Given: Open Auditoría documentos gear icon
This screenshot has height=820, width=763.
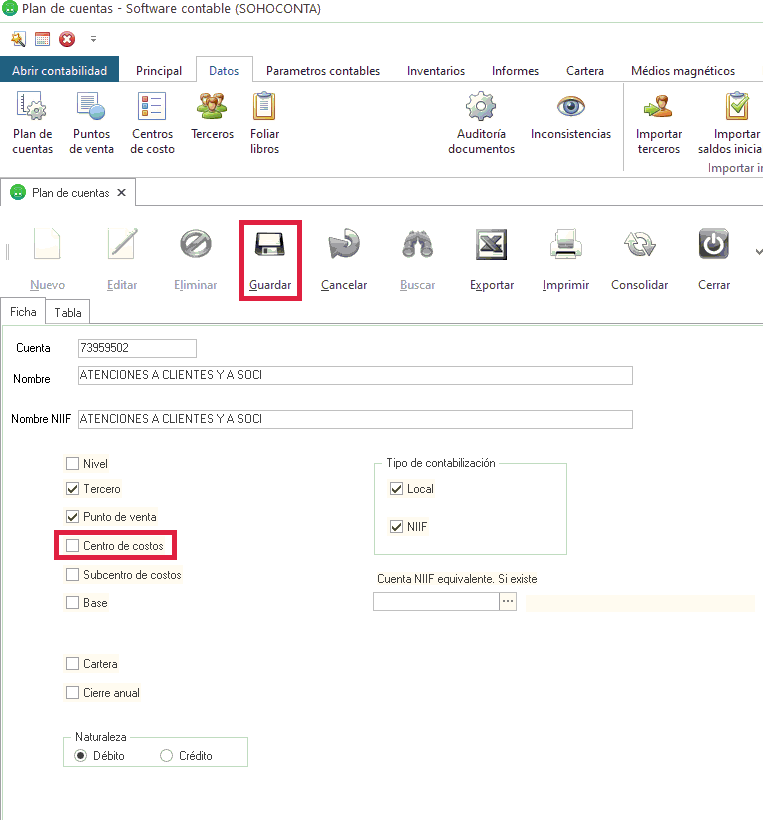Looking at the screenshot, I should pyautogui.click(x=481, y=106).
